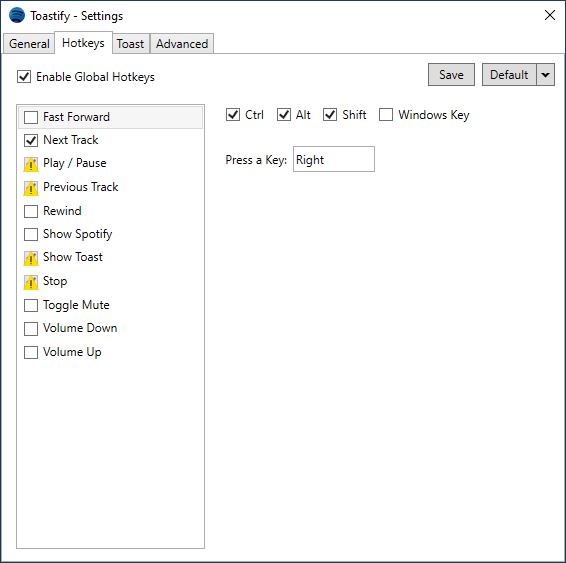This screenshot has width=566, height=563.
Task: Click the Toastify logo in the title bar
Action: pyautogui.click(x=17, y=16)
